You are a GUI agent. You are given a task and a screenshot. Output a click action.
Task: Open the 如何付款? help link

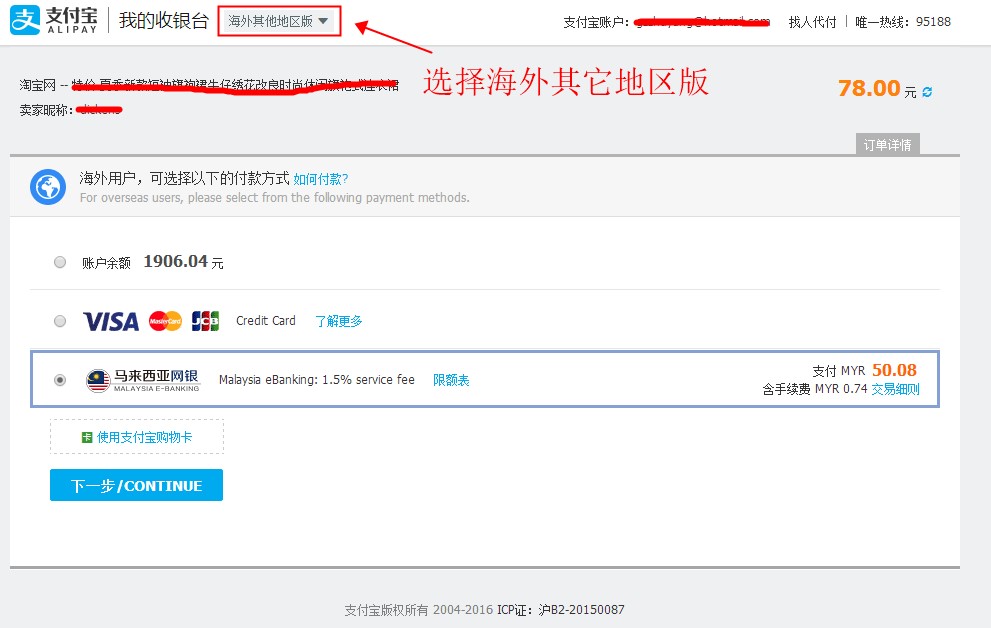pyautogui.click(x=320, y=179)
